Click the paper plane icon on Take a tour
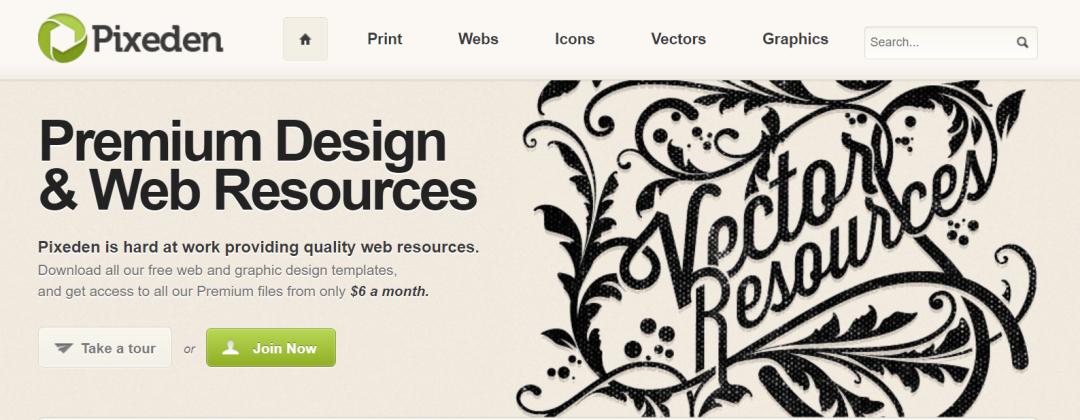 point(64,348)
